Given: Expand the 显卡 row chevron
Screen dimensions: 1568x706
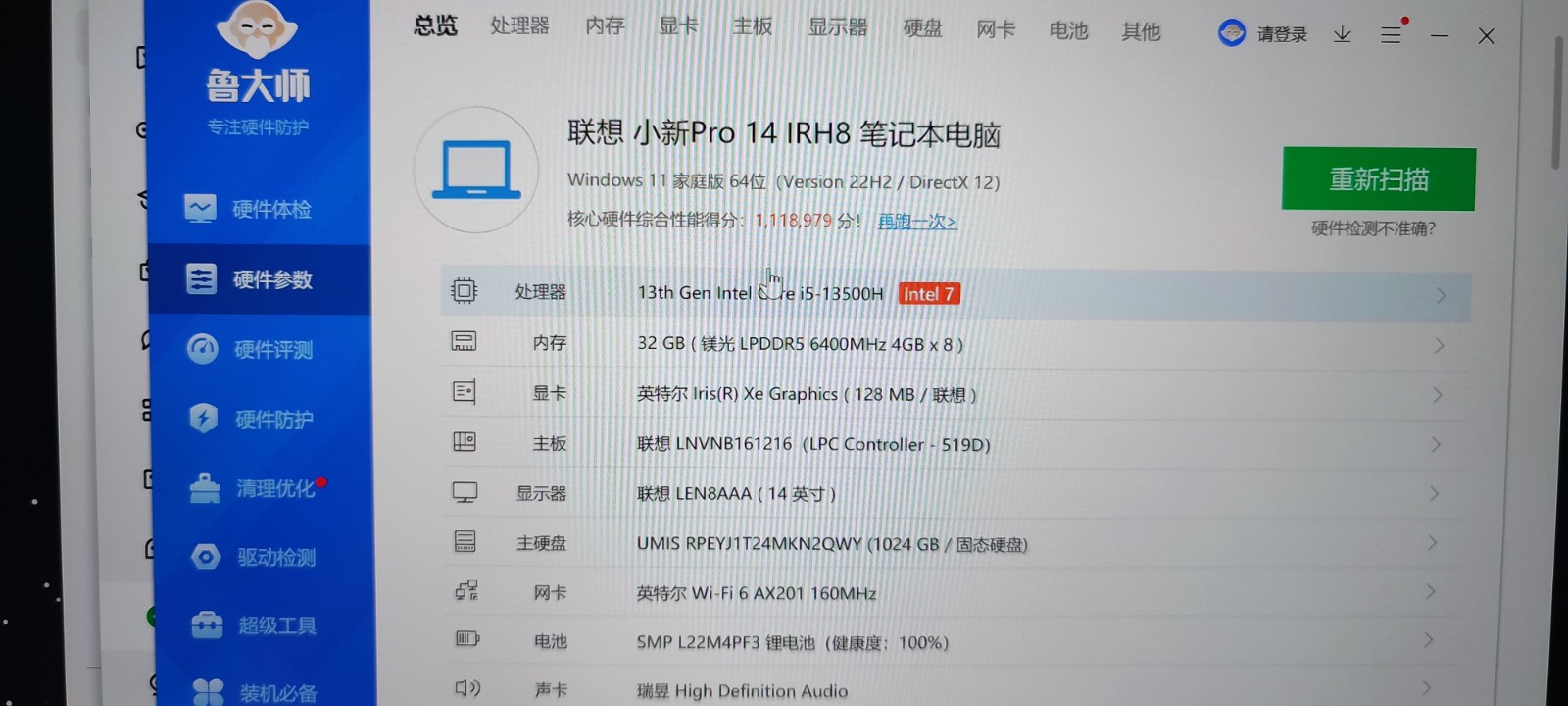Looking at the screenshot, I should tap(1437, 395).
